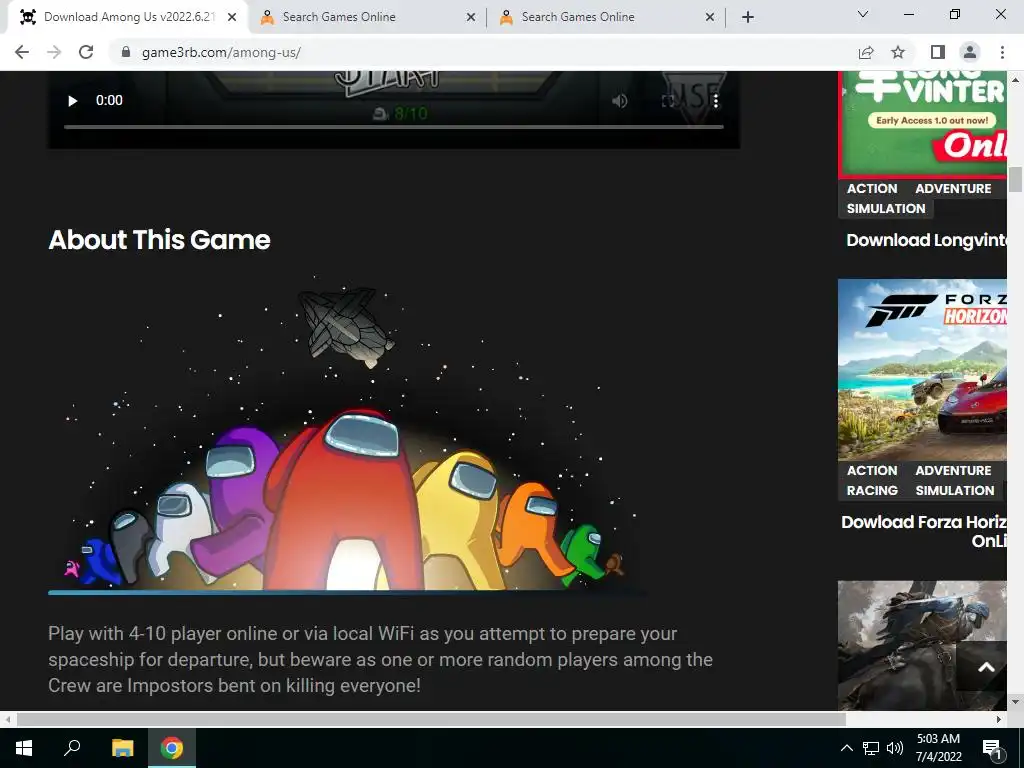
Task: Open the Forza Horizon thumbnail
Action: coord(922,370)
